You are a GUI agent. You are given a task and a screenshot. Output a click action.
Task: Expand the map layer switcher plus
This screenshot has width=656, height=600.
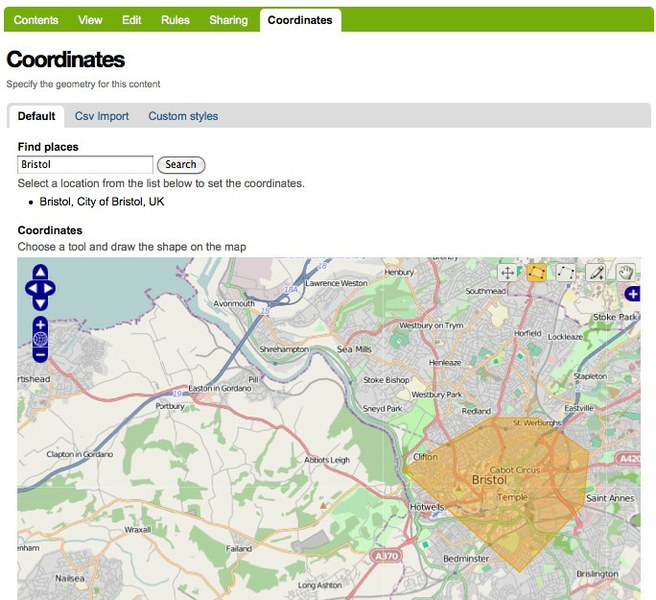click(x=632, y=293)
